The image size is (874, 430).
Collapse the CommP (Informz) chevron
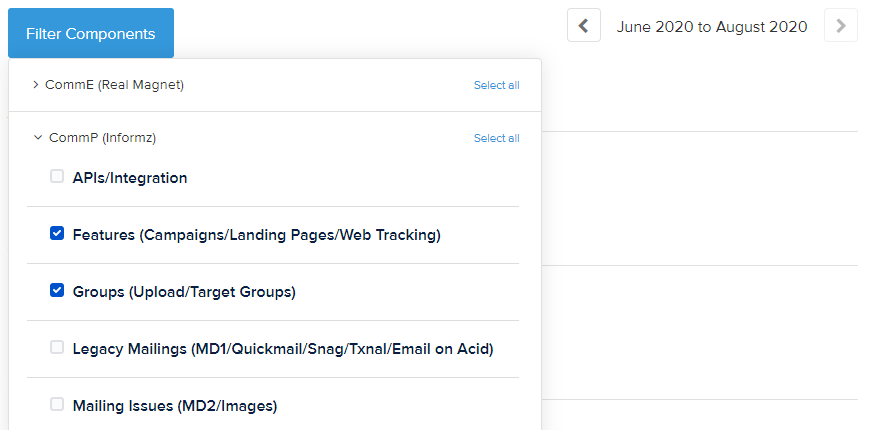[38, 138]
